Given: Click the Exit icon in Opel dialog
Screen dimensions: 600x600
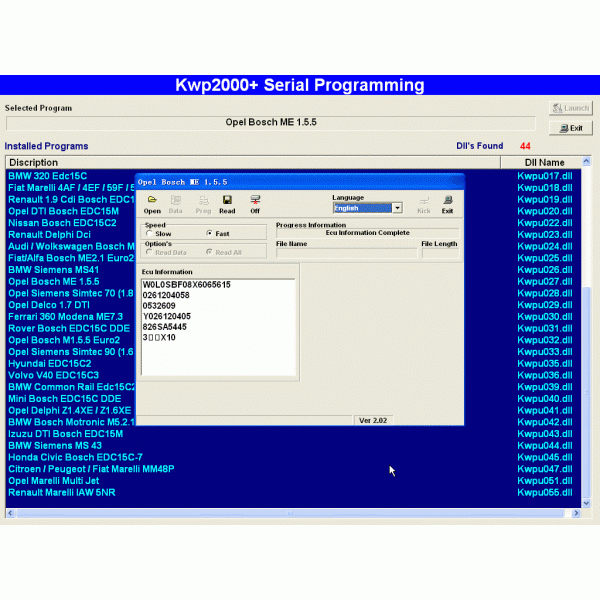Looking at the screenshot, I should pyautogui.click(x=447, y=205).
